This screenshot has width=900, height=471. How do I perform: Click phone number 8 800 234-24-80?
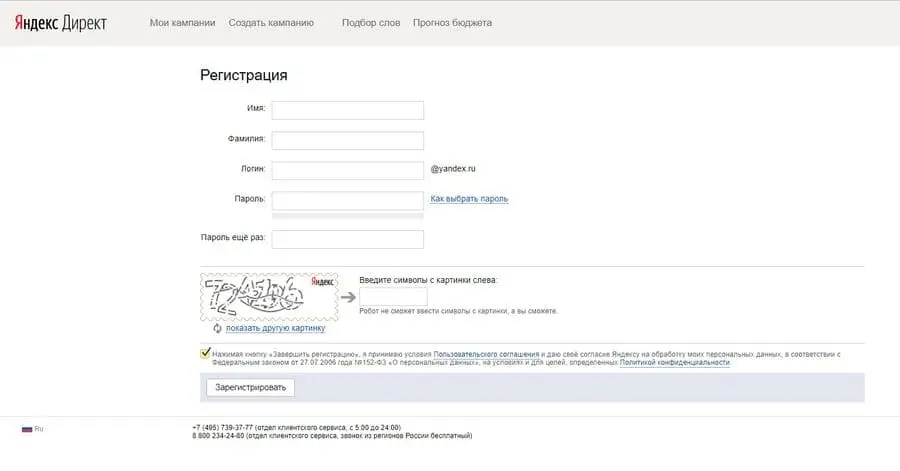[x=218, y=436]
